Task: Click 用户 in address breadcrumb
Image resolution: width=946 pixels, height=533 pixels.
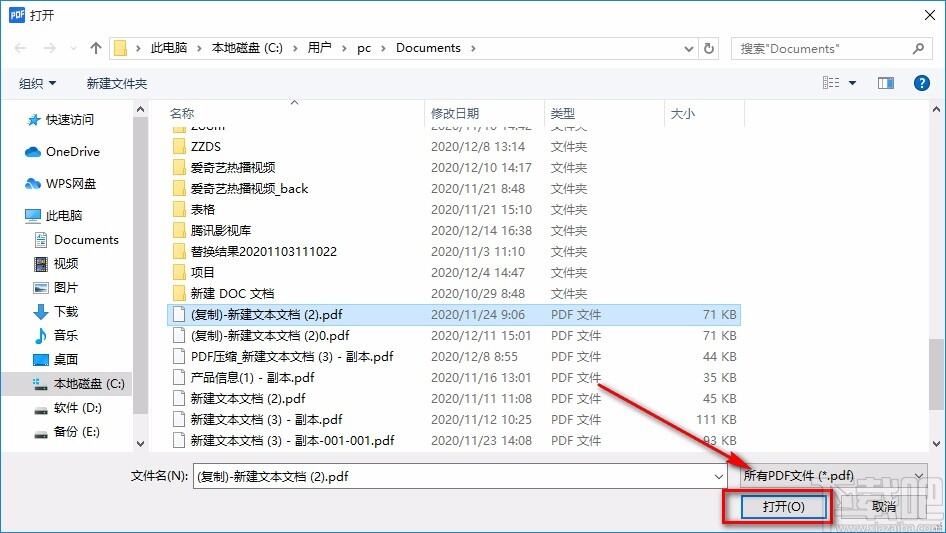Action: 320,48
